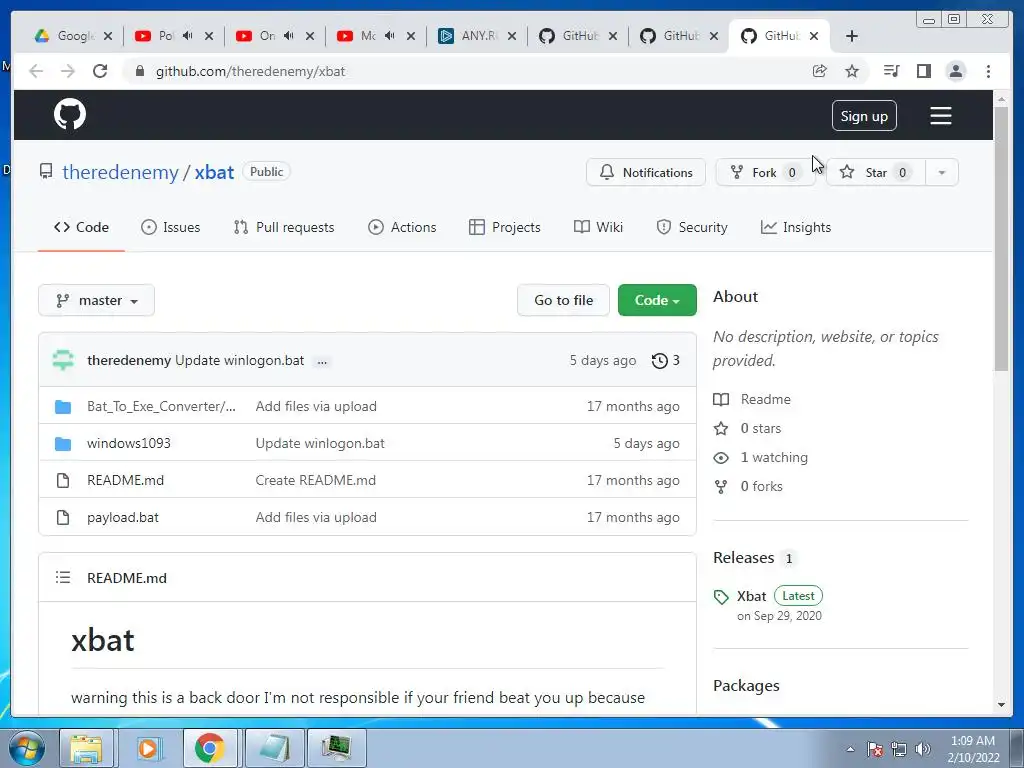This screenshot has height=768, width=1024.
Task: Open the Issues tab
Action: click(x=170, y=227)
